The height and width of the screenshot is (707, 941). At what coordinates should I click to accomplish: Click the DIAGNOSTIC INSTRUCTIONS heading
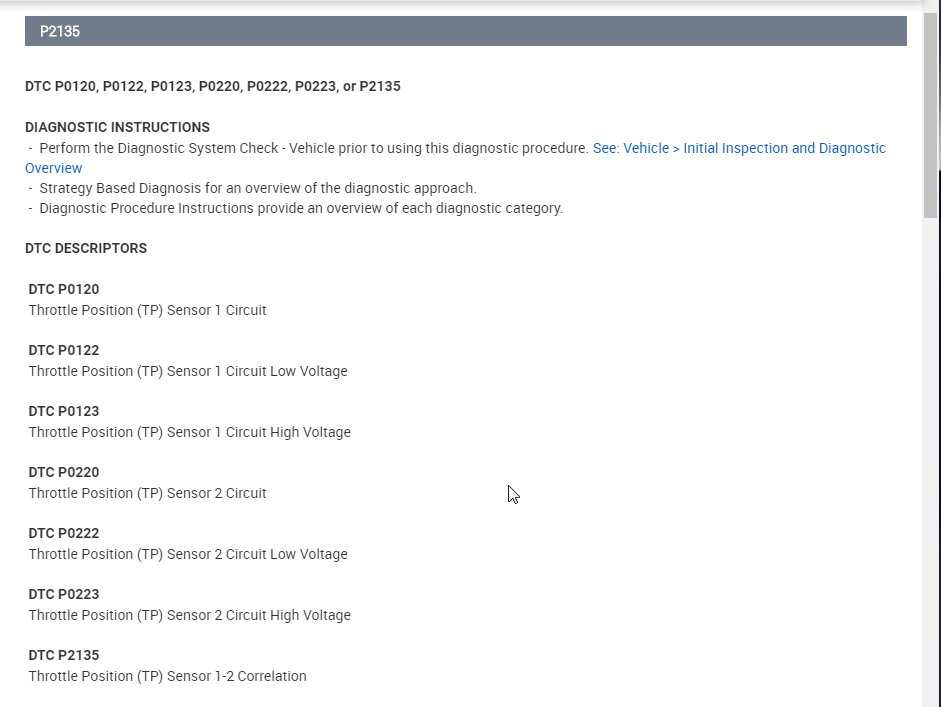tap(117, 127)
